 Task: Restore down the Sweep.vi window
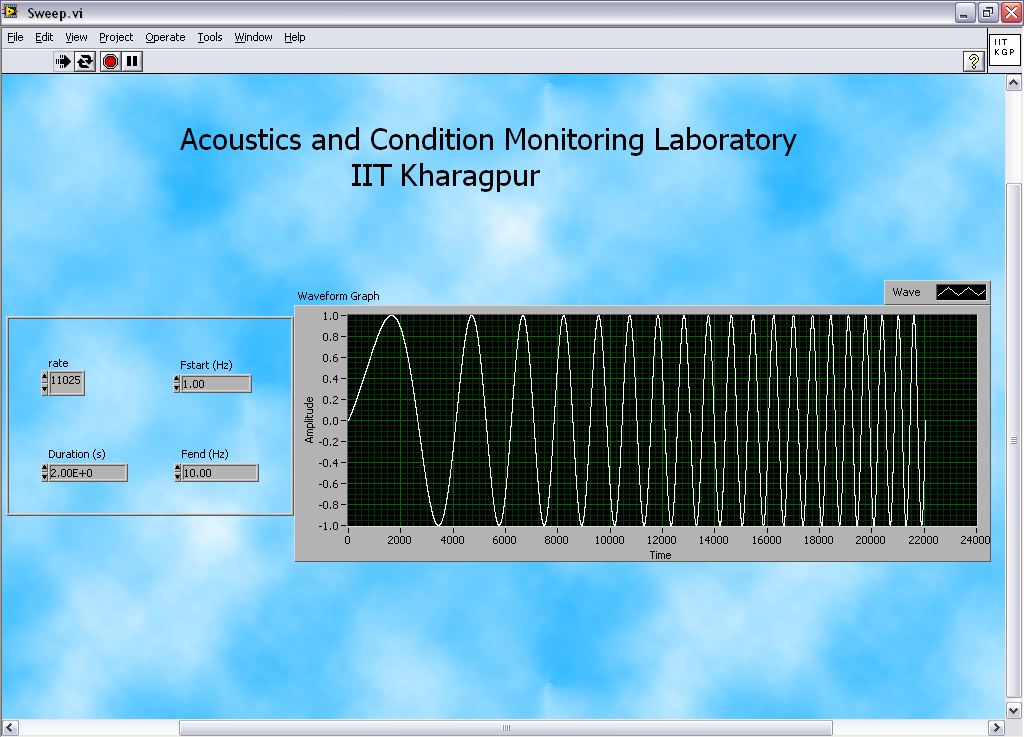coord(988,12)
